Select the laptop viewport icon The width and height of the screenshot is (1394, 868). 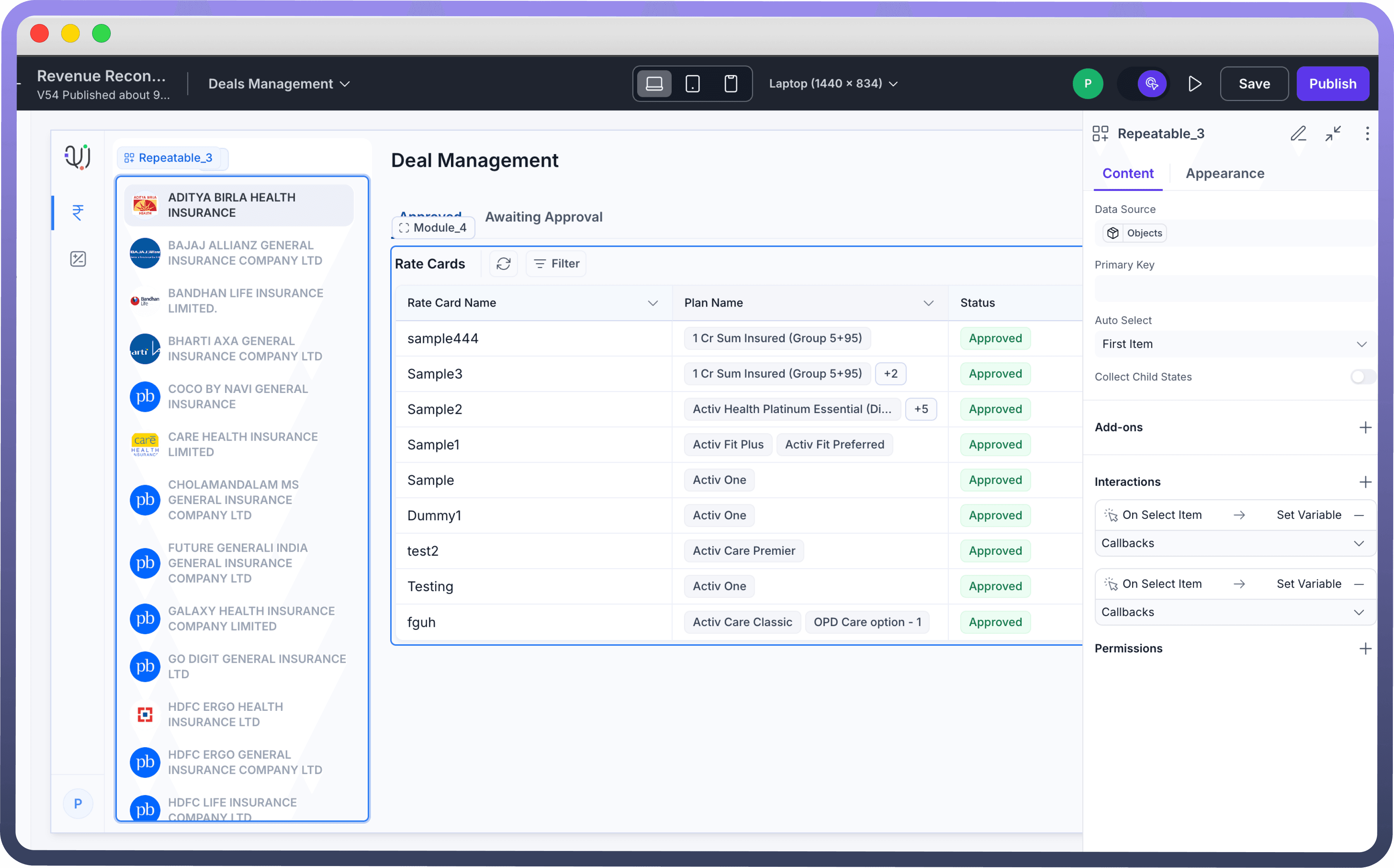pyautogui.click(x=654, y=84)
